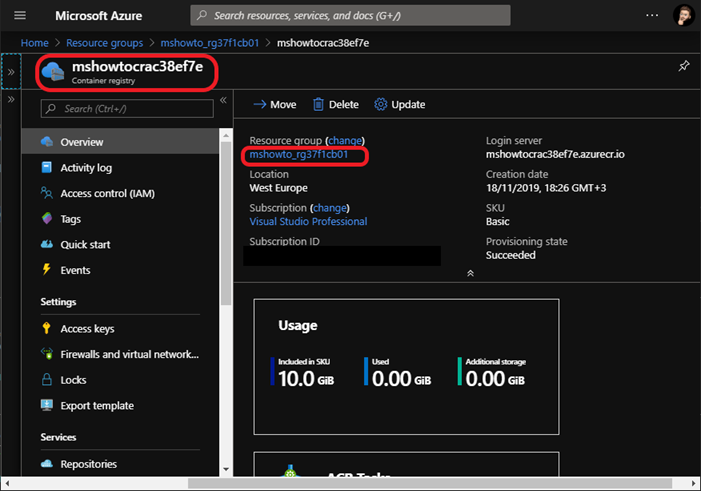Viewport: 701px width, 491px height.
Task: Click the Succeeded provisioning state
Action: (511, 255)
